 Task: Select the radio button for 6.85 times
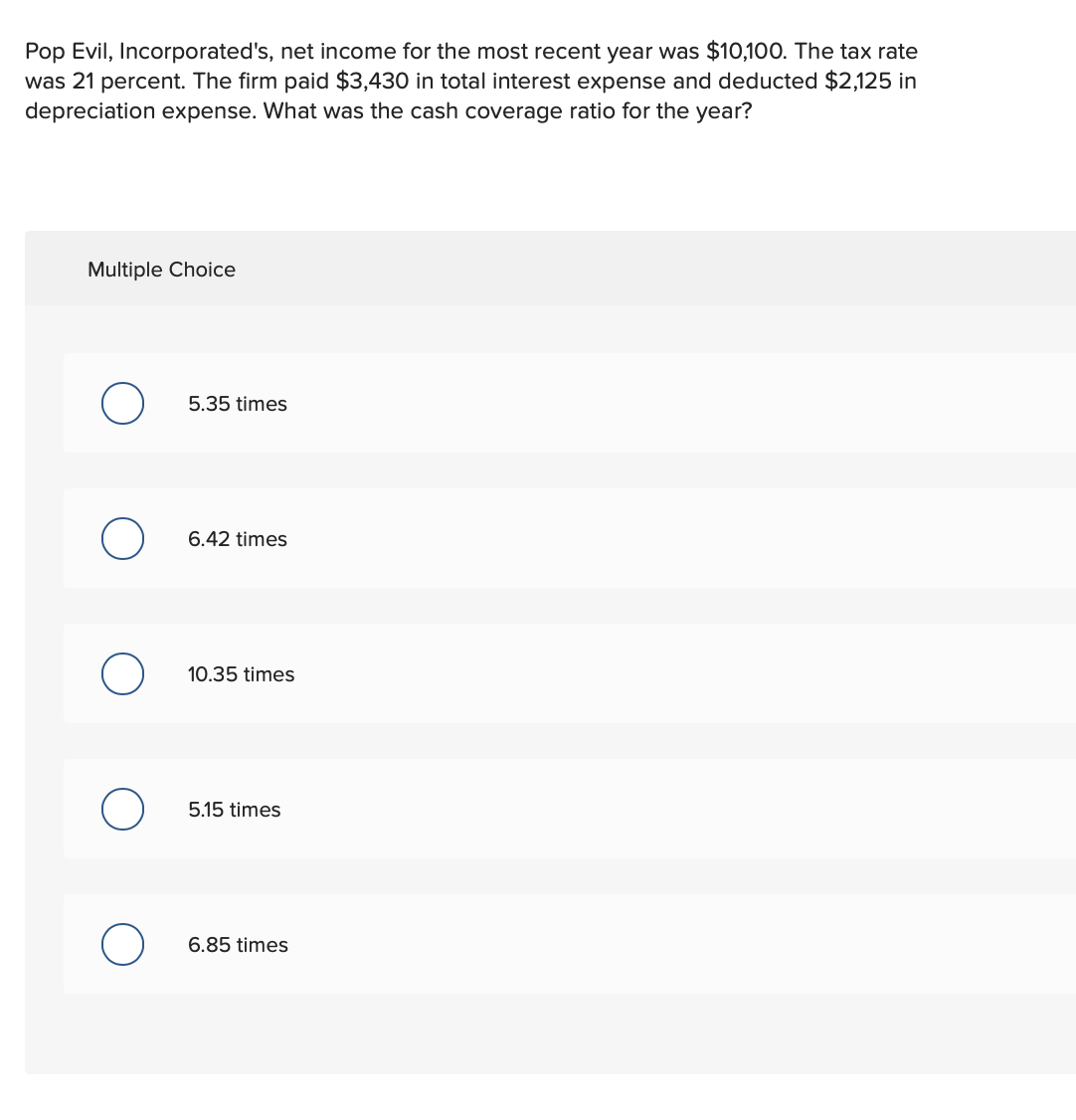click(121, 944)
